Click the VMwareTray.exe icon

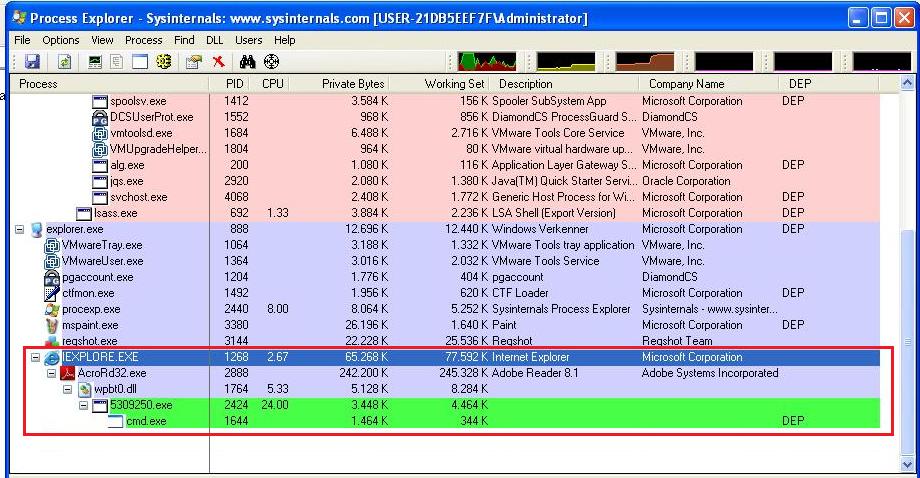coord(52,245)
